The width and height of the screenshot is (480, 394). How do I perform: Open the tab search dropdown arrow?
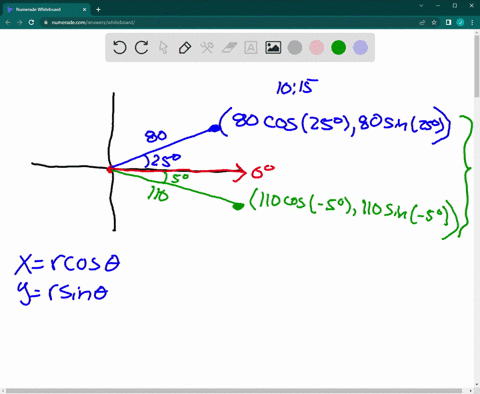(x=421, y=6)
